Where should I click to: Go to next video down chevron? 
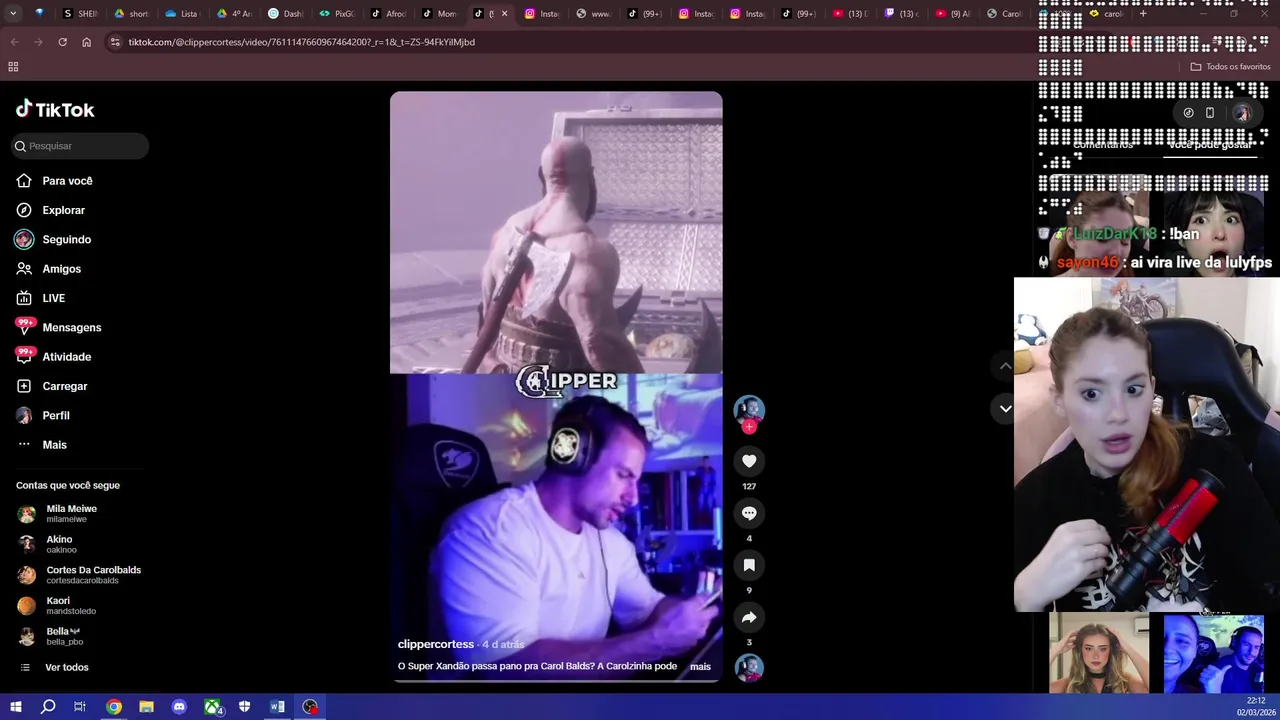click(x=1005, y=409)
